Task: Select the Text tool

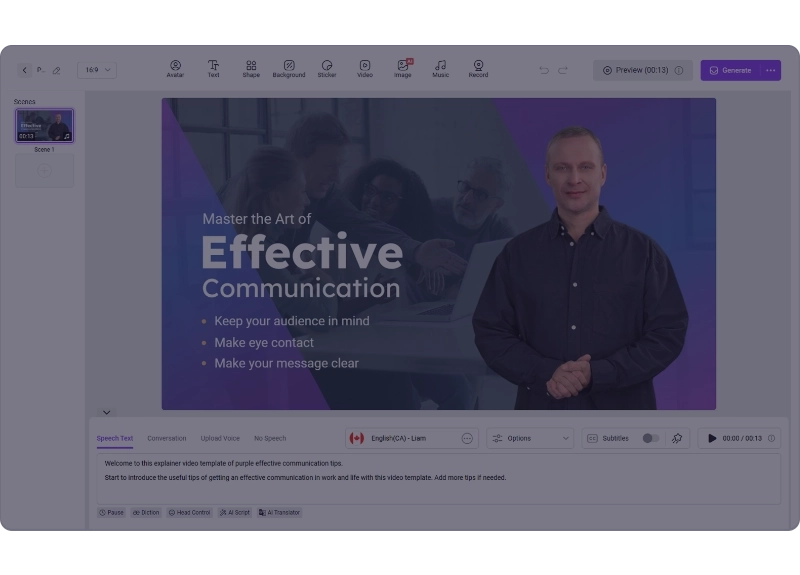Action: [213, 69]
